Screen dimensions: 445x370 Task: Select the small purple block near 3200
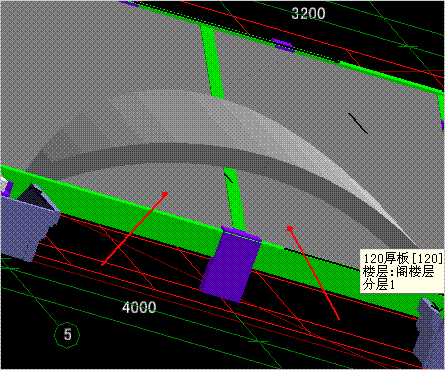[x=283, y=45]
